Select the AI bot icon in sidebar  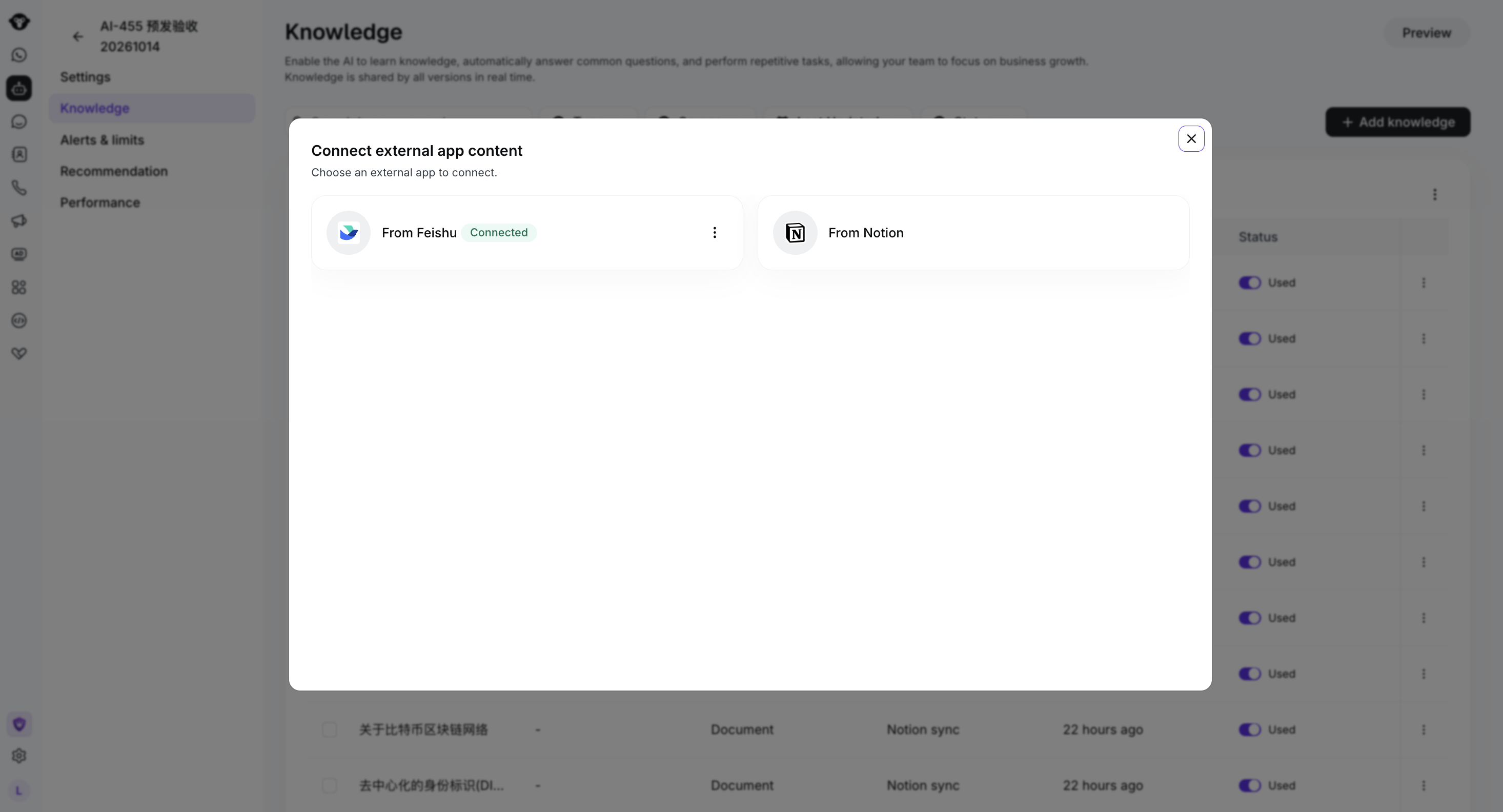(19, 88)
